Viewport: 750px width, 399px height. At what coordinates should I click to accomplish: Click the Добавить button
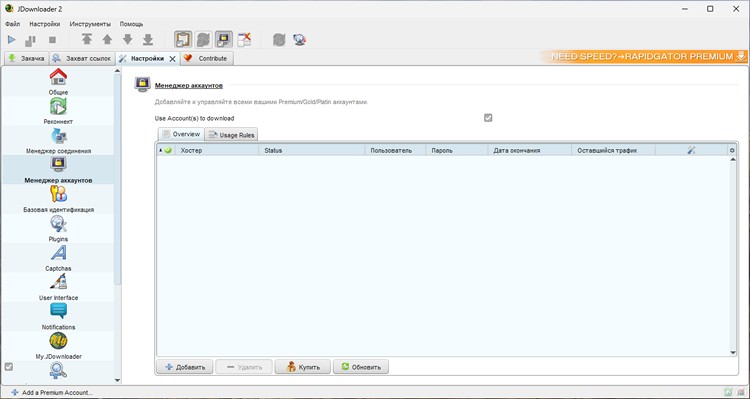pyautogui.click(x=185, y=367)
